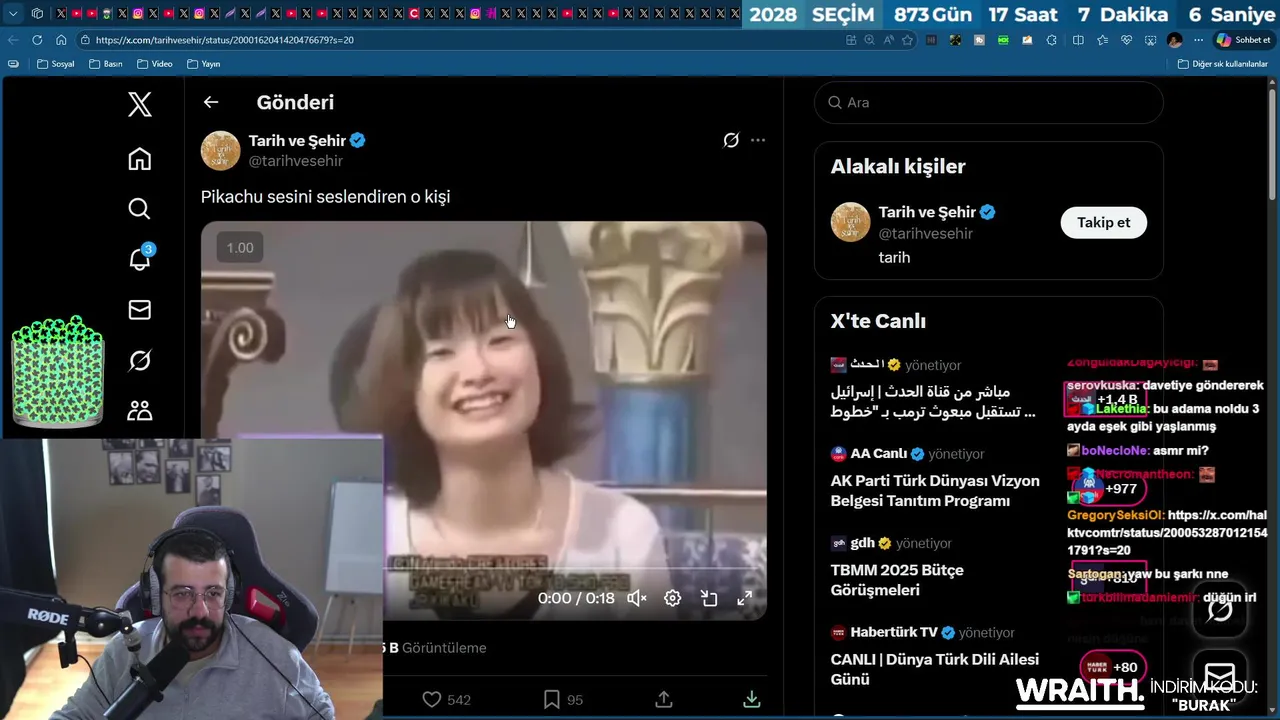Unmute the video with the speaker icon
Viewport: 1280px width, 720px height.
[636, 598]
